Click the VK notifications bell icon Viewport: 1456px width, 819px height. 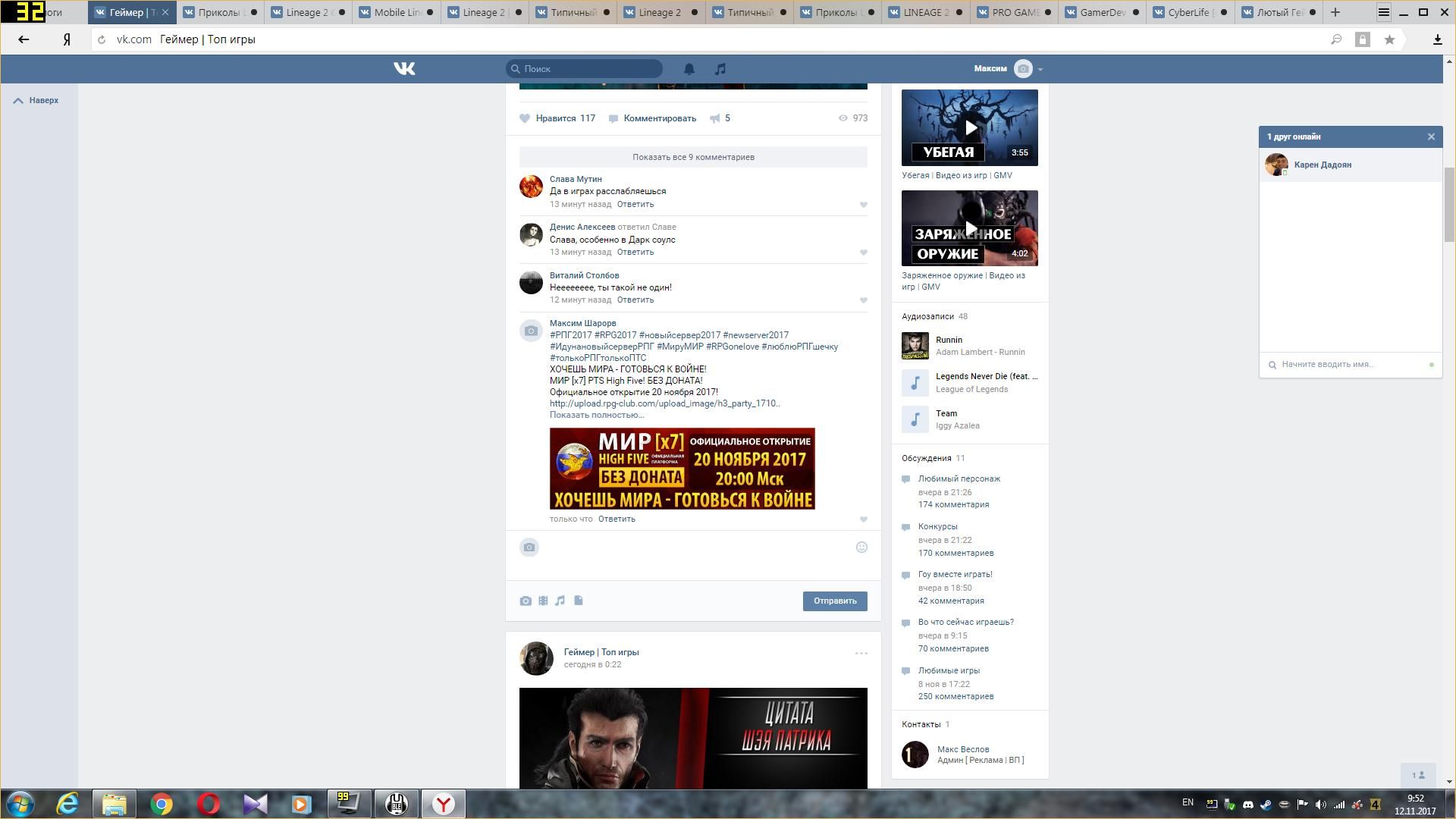[x=689, y=69]
